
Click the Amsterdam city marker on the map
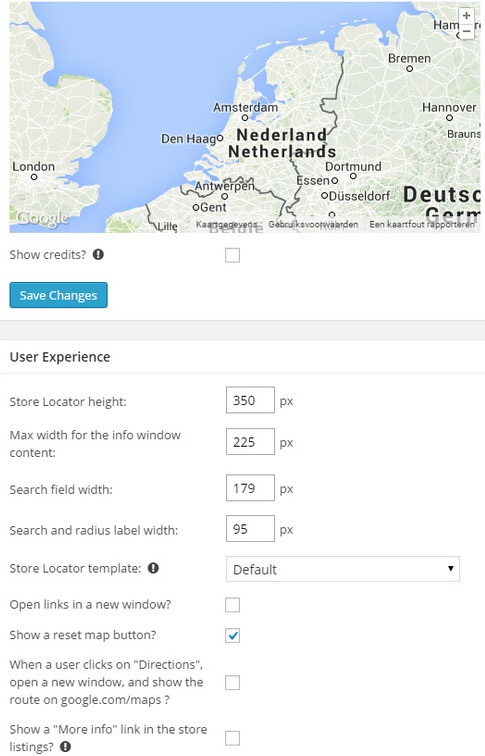tap(245, 118)
